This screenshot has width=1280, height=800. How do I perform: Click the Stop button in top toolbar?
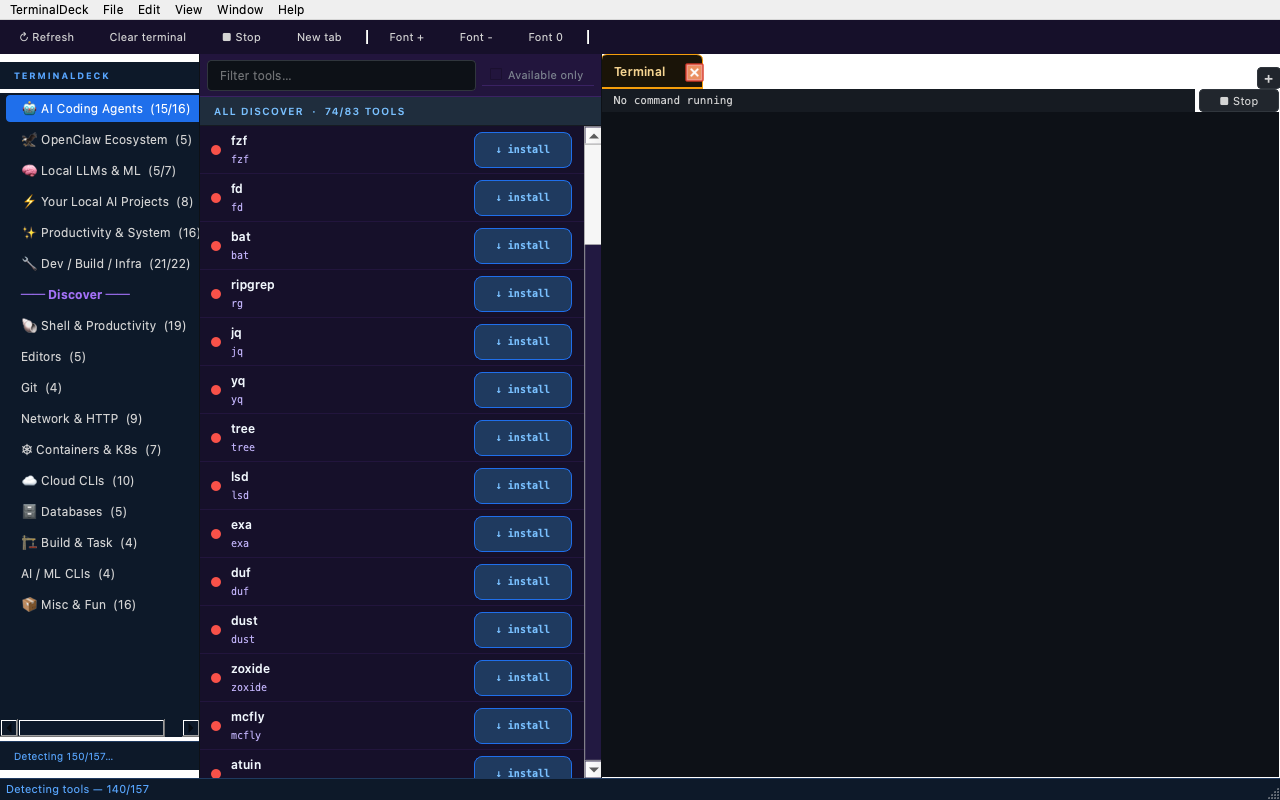242,37
